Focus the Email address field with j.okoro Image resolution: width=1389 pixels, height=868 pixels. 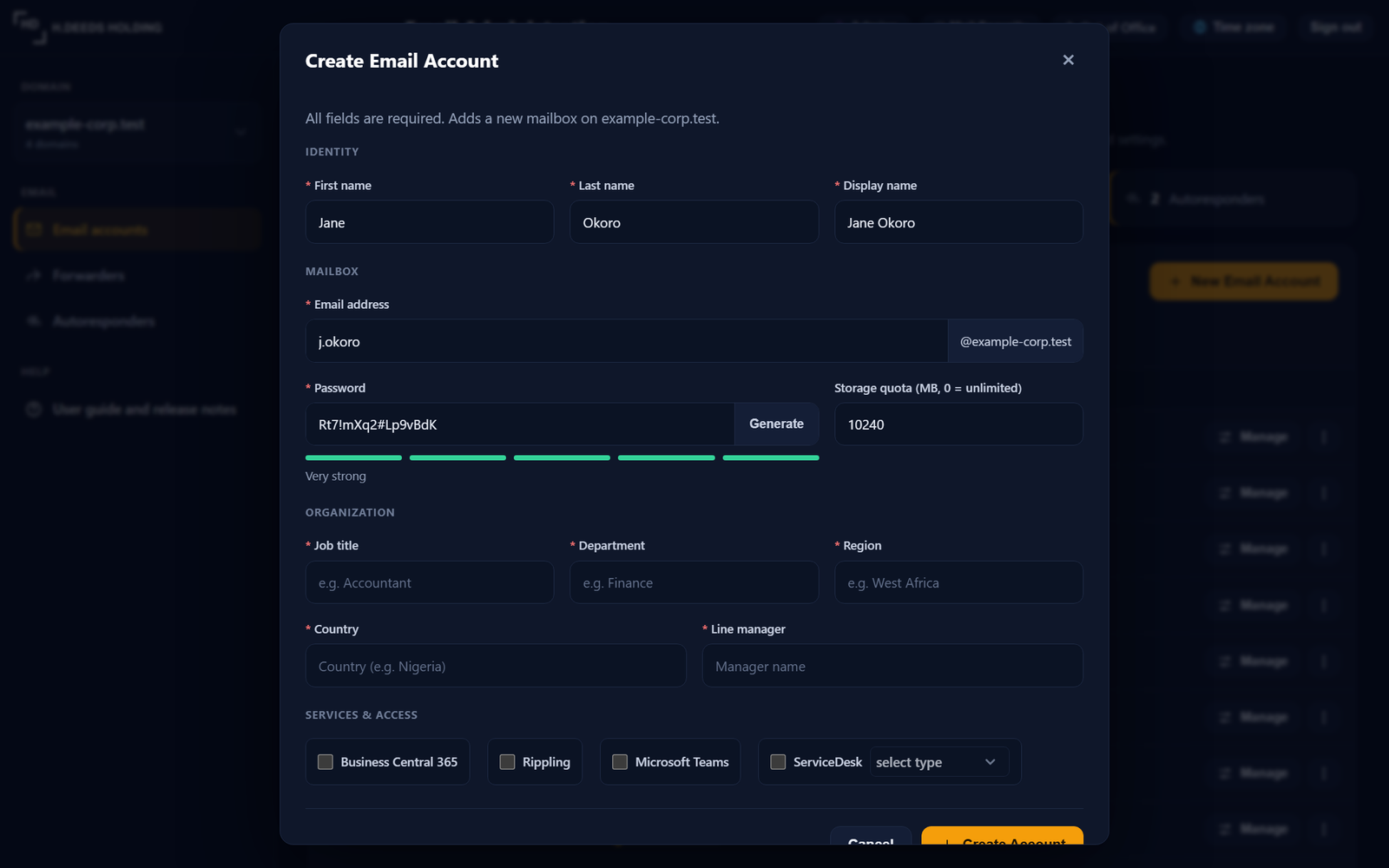pos(626,341)
